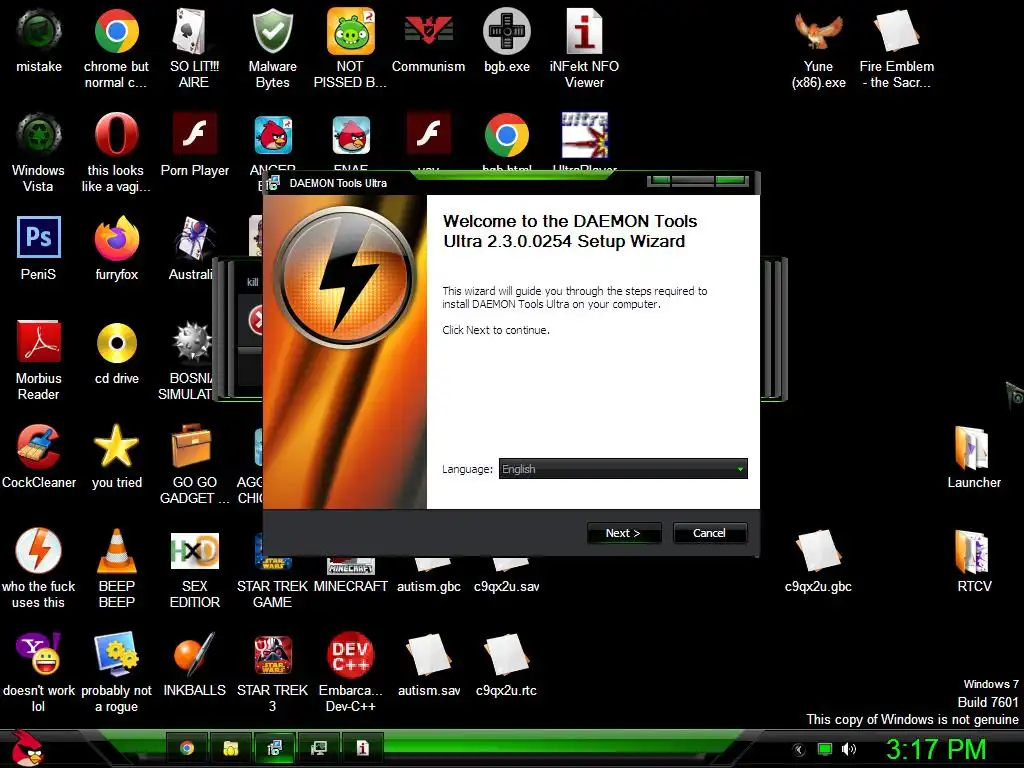Switch to Chrome in the taskbar
1024x768 pixels.
[x=187, y=748]
